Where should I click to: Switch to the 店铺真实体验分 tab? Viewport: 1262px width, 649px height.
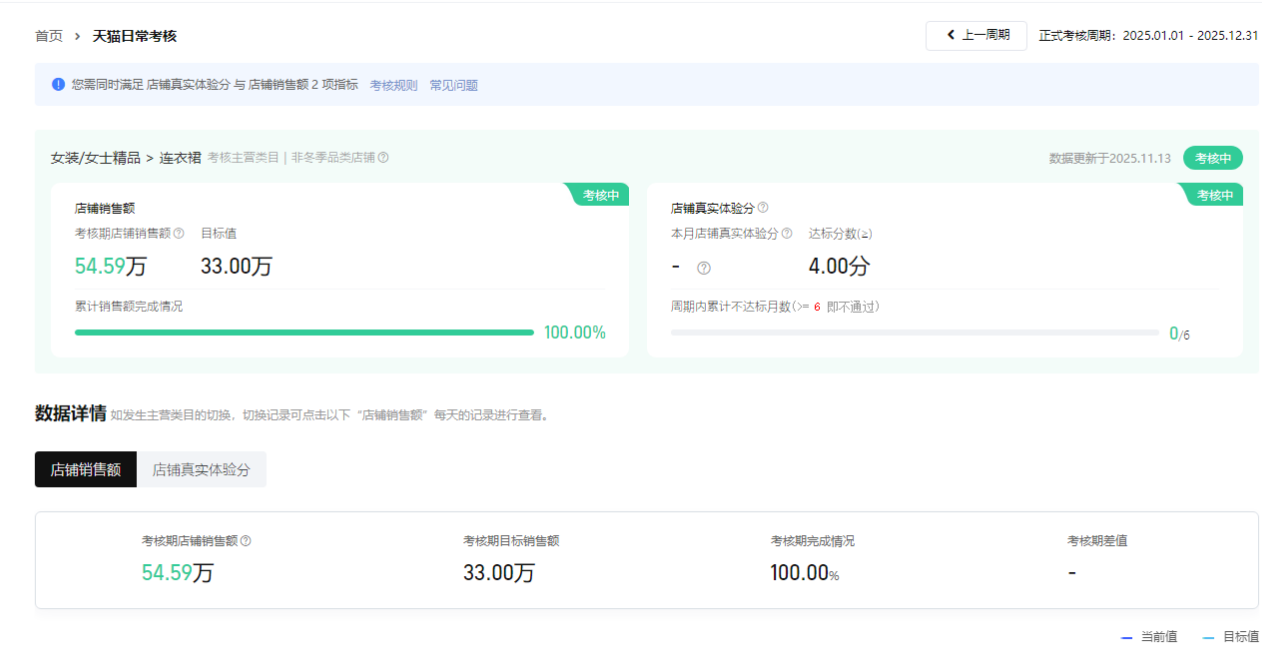click(201, 469)
